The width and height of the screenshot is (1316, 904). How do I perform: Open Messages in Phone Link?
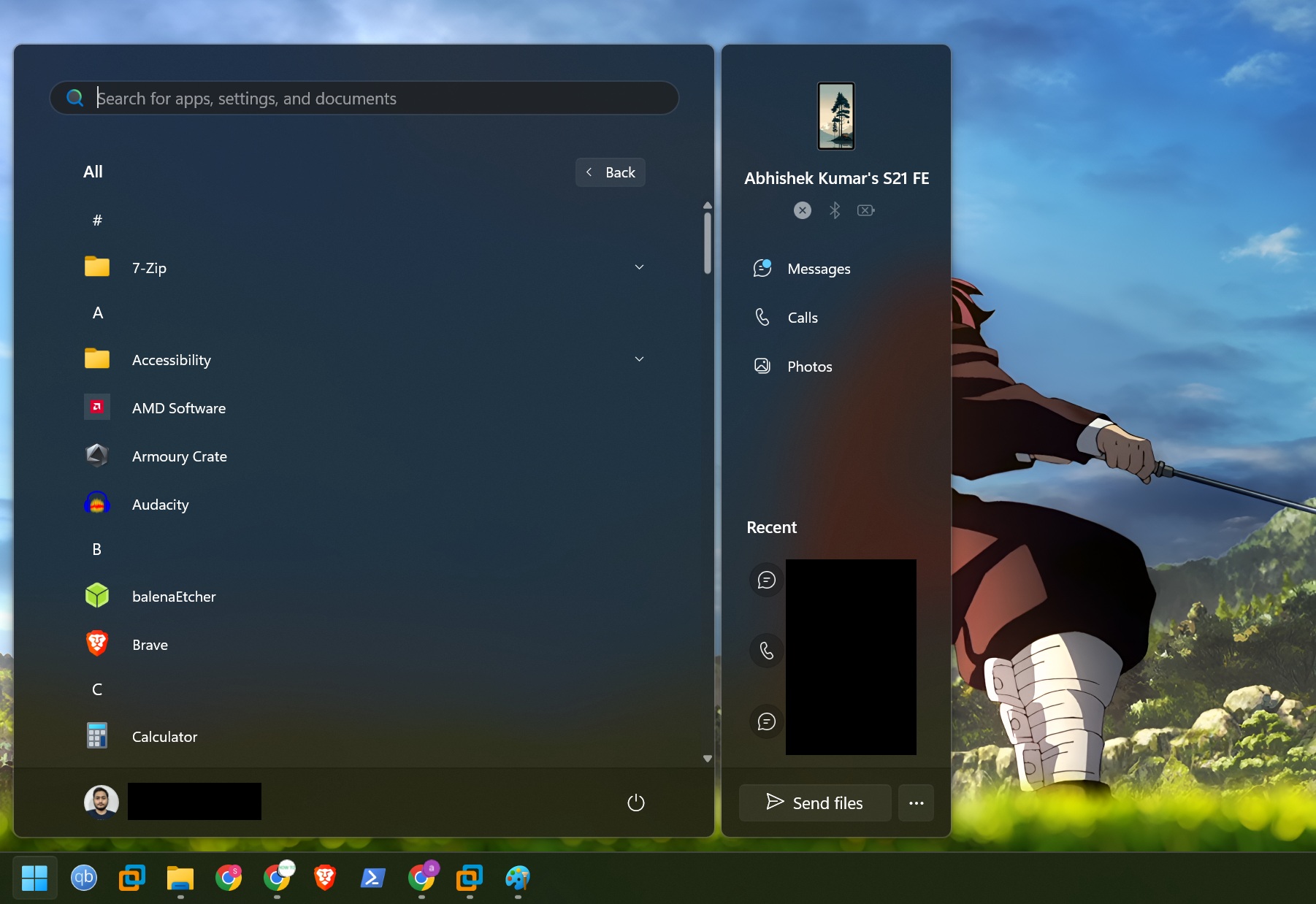(818, 269)
